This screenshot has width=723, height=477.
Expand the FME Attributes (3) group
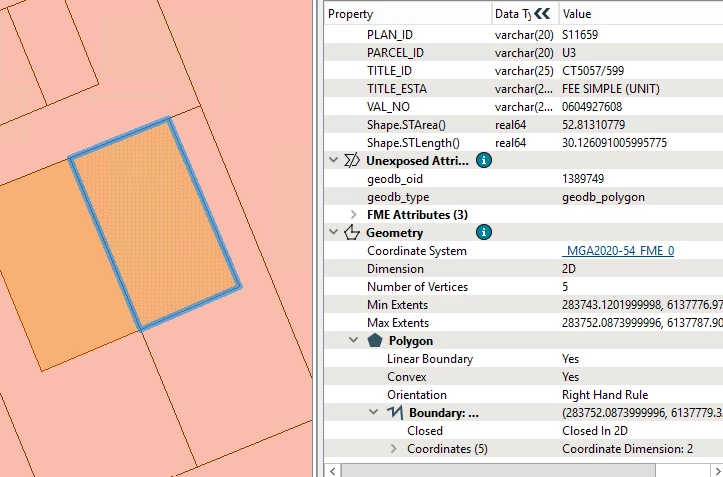354,215
